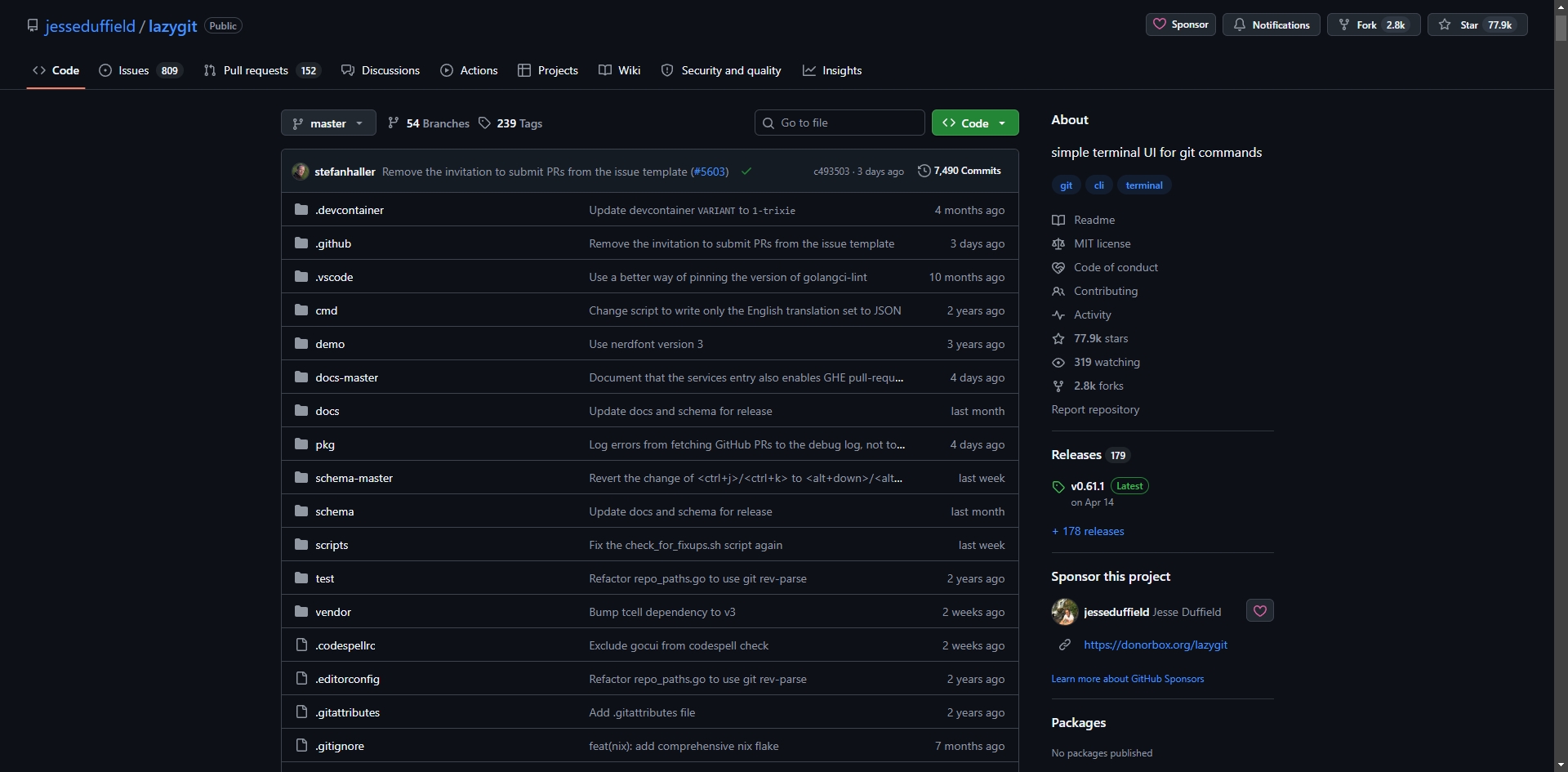The height and width of the screenshot is (772, 1568).
Task: Open the Contributing link
Action: pos(1106,292)
